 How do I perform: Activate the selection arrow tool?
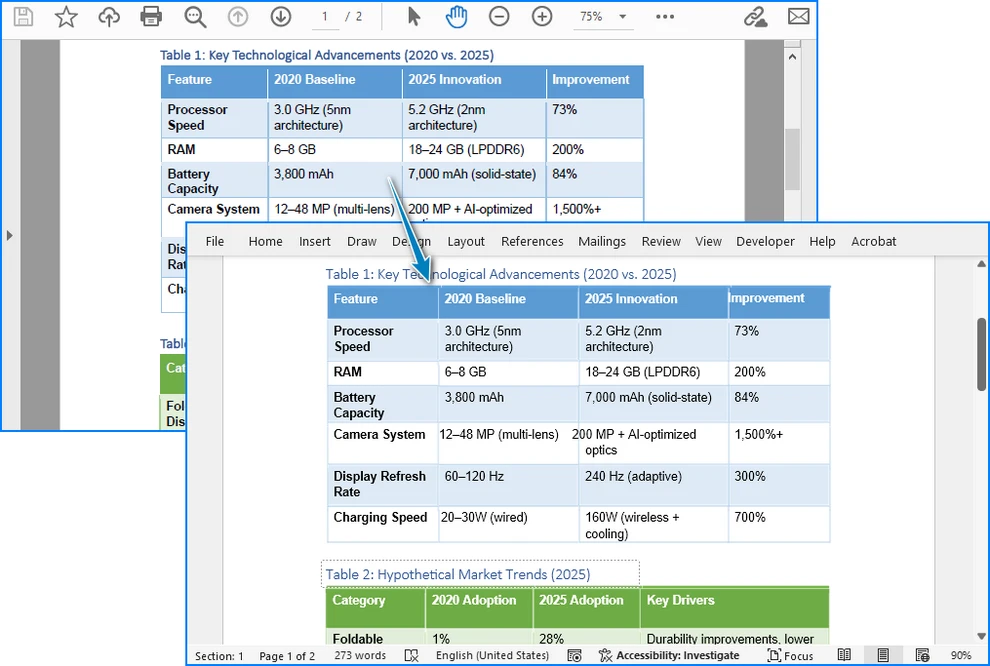point(413,16)
